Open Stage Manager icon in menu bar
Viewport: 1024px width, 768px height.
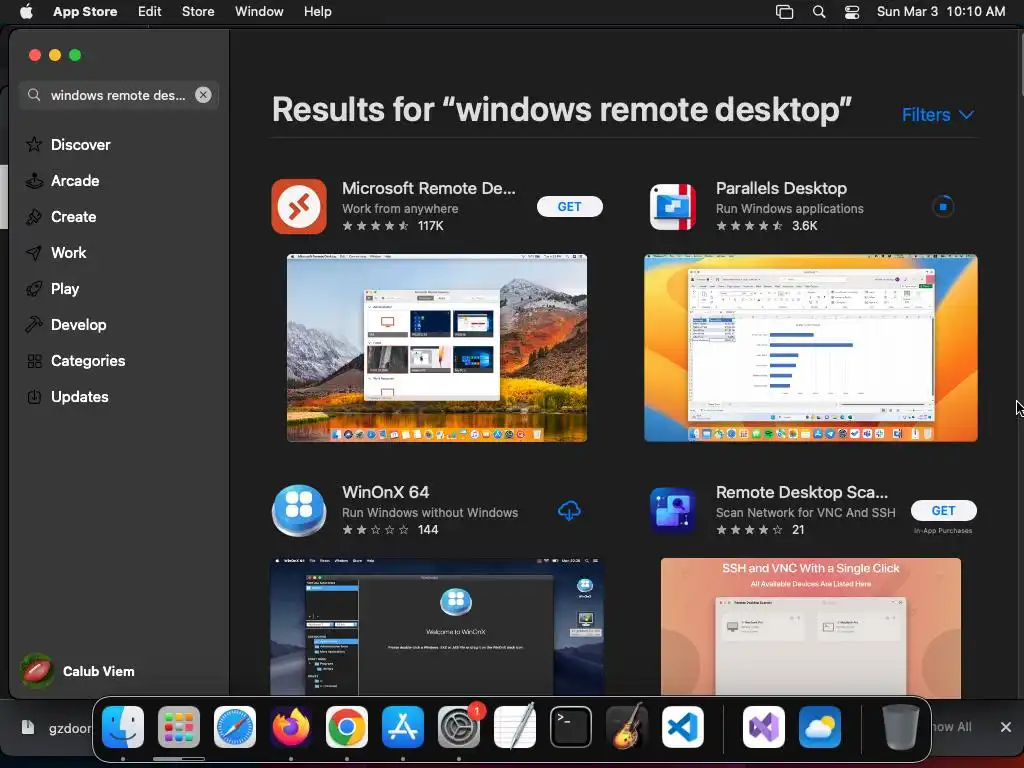coord(784,12)
